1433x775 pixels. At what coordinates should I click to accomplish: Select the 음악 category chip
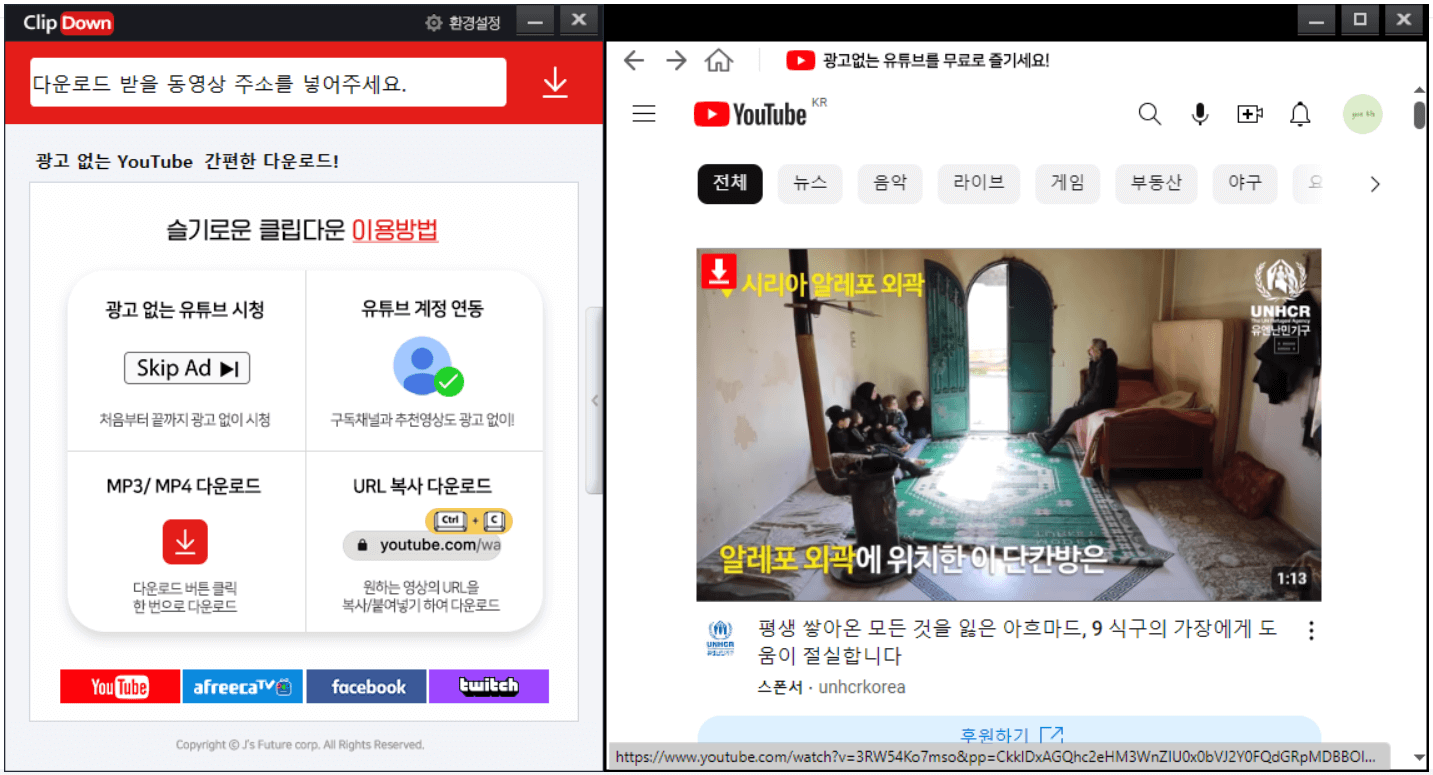(890, 183)
